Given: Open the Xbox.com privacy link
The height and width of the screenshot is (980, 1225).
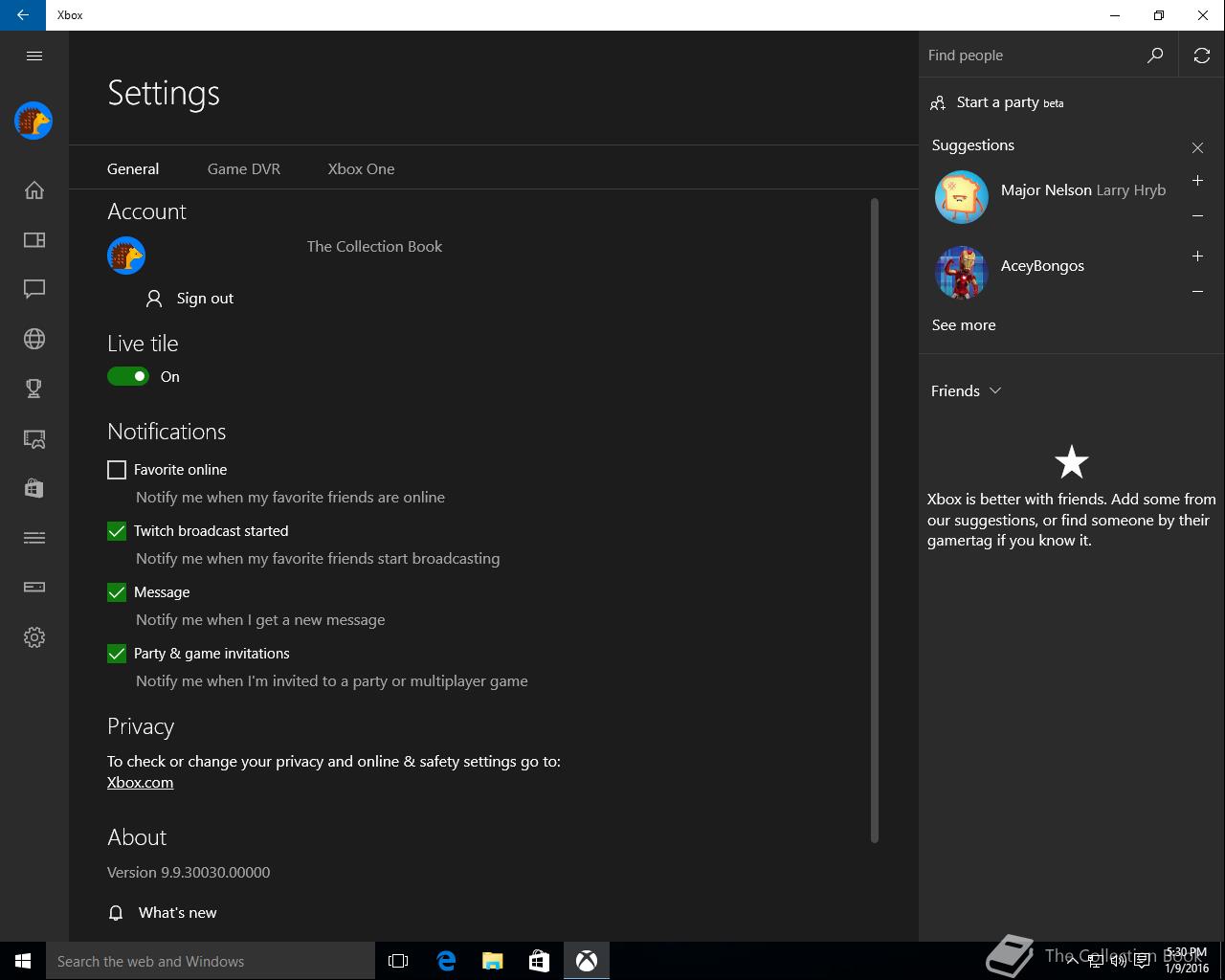Looking at the screenshot, I should point(140,782).
